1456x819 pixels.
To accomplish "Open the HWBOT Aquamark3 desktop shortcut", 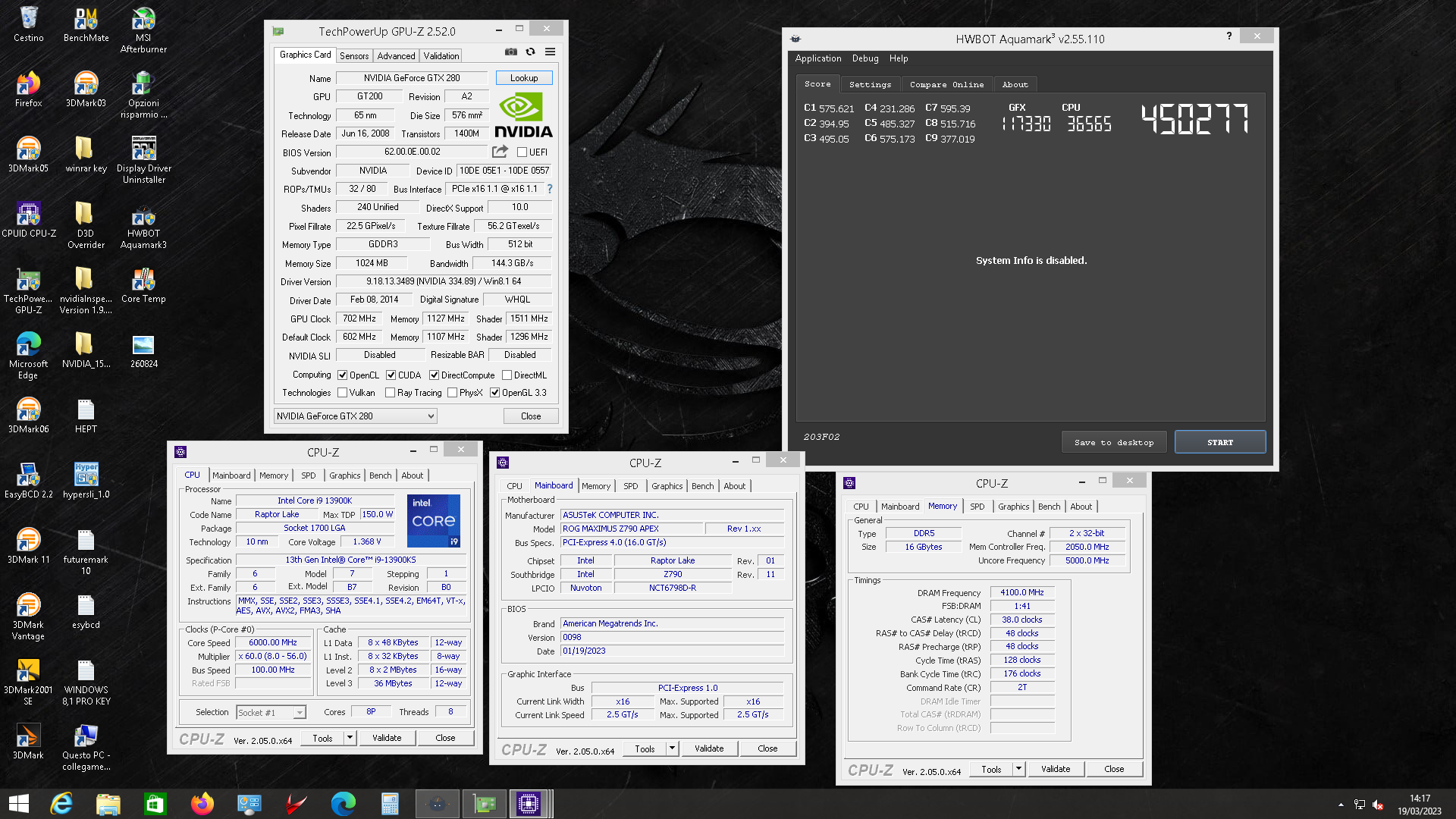I will 143,226.
